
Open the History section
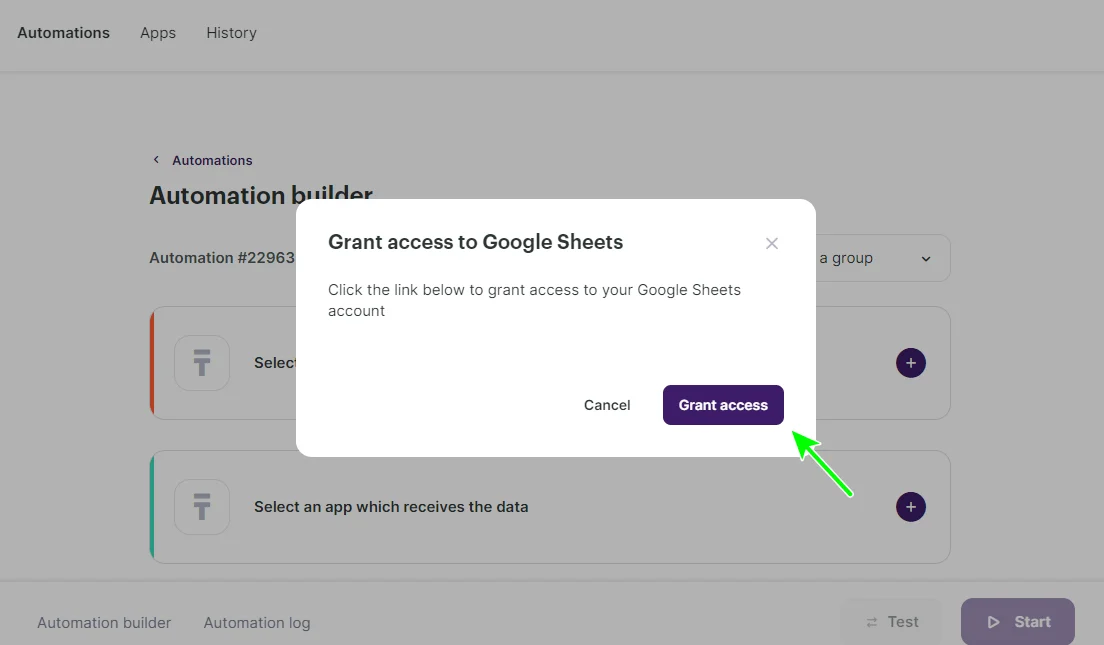tap(231, 32)
